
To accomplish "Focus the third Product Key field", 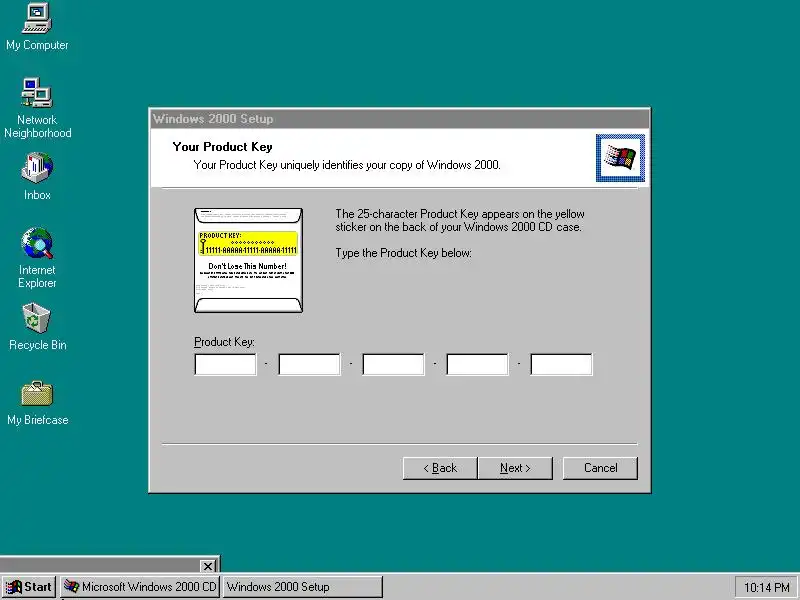I will 393,364.
